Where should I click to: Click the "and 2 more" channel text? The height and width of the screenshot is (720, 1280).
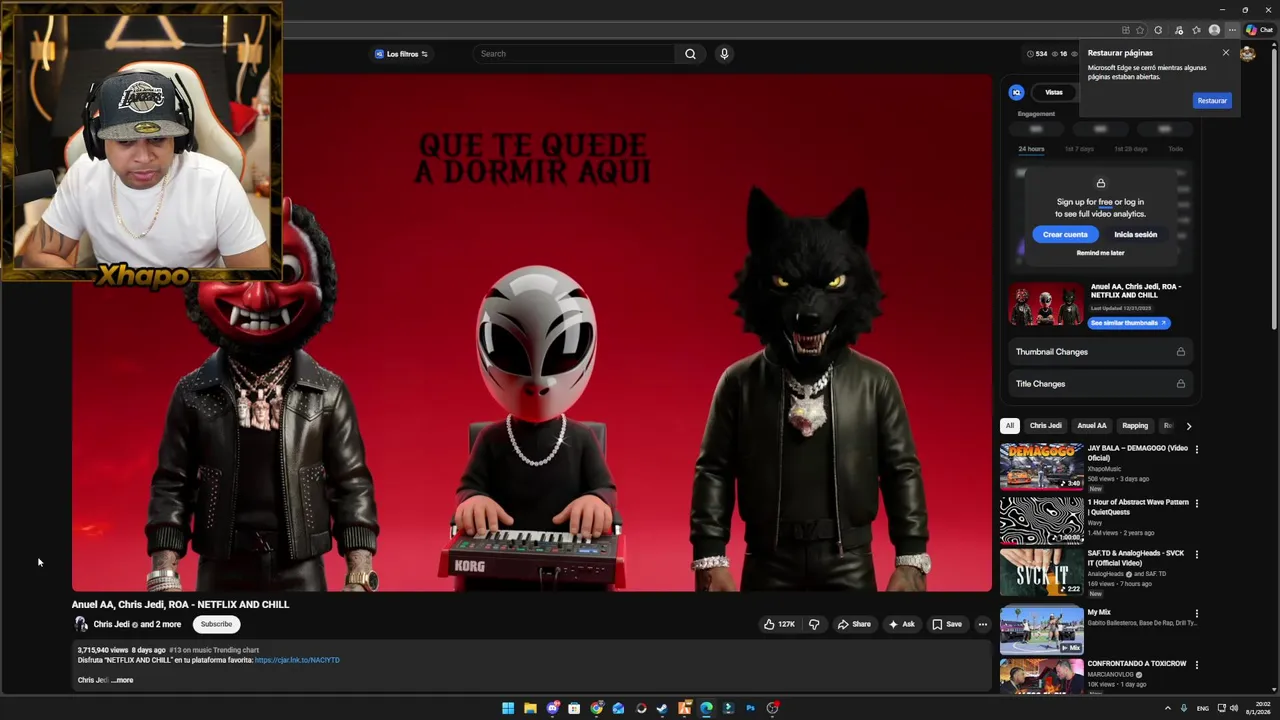click(x=160, y=624)
